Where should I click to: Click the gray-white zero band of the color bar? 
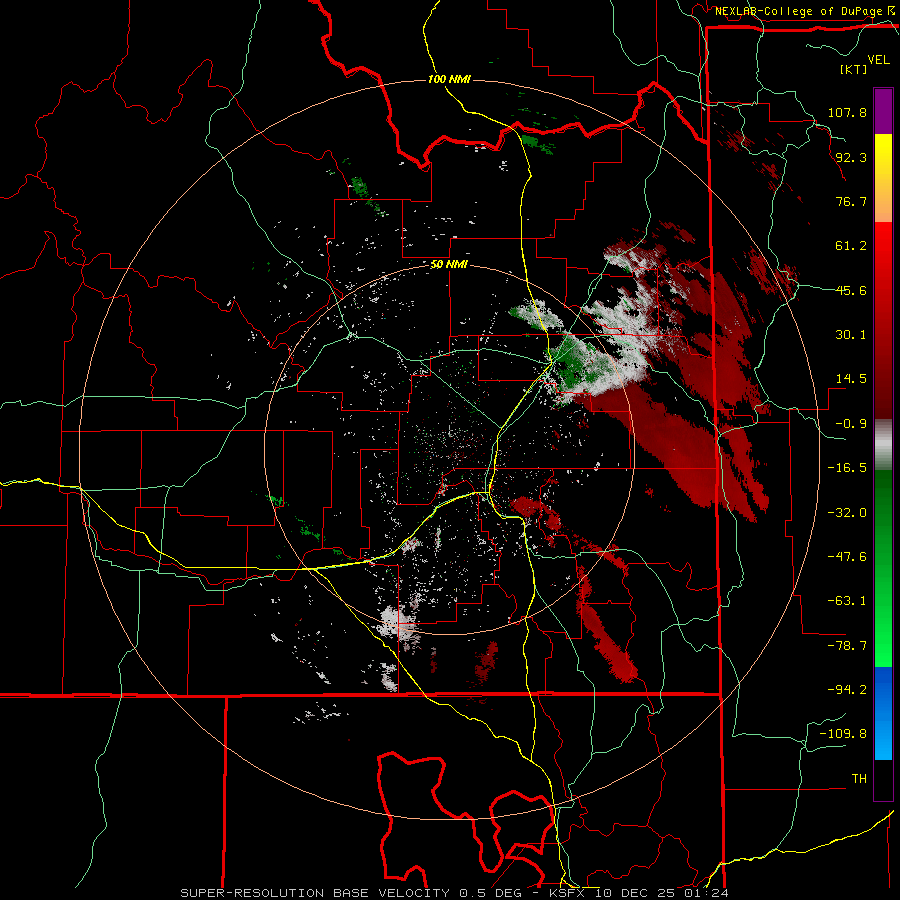pos(883,445)
